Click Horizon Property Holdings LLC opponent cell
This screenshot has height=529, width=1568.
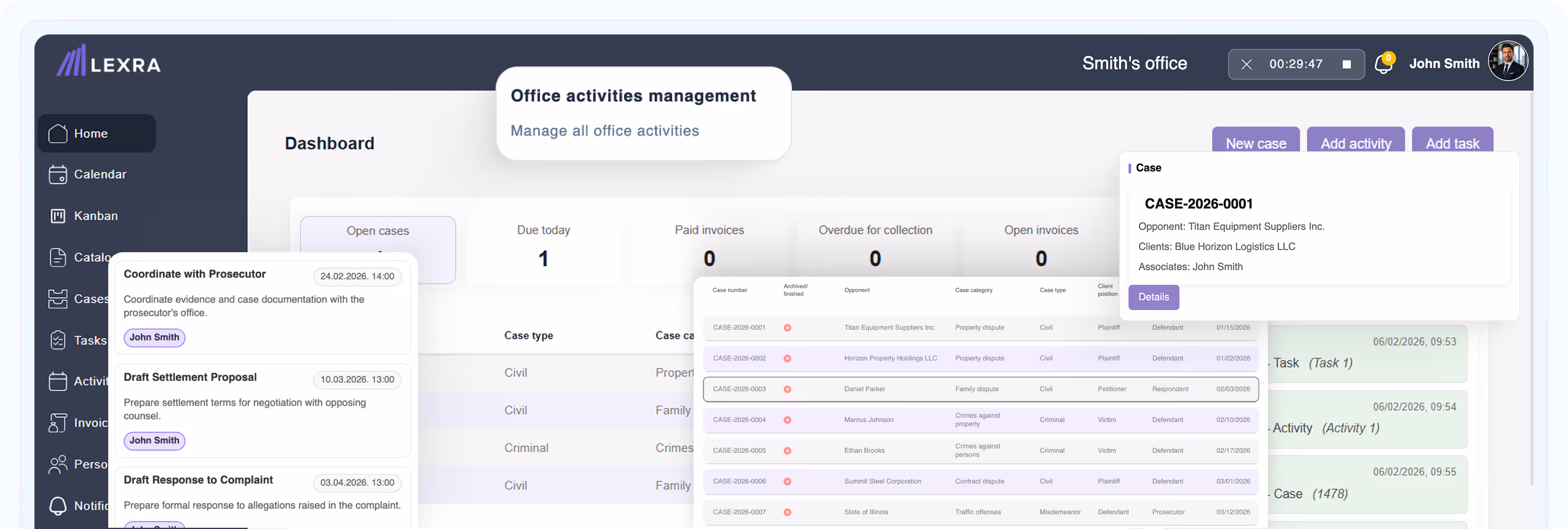890,359
